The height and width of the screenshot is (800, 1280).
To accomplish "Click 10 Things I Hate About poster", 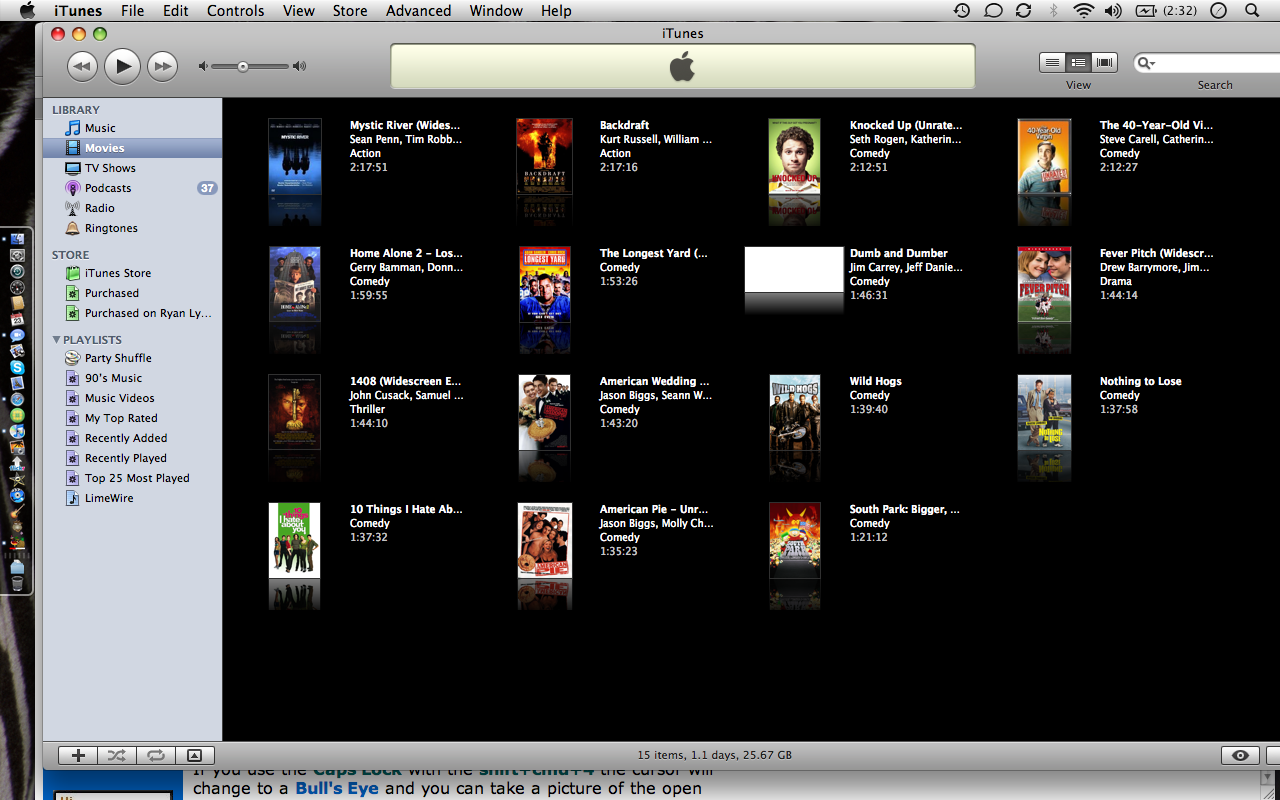I will coord(295,541).
